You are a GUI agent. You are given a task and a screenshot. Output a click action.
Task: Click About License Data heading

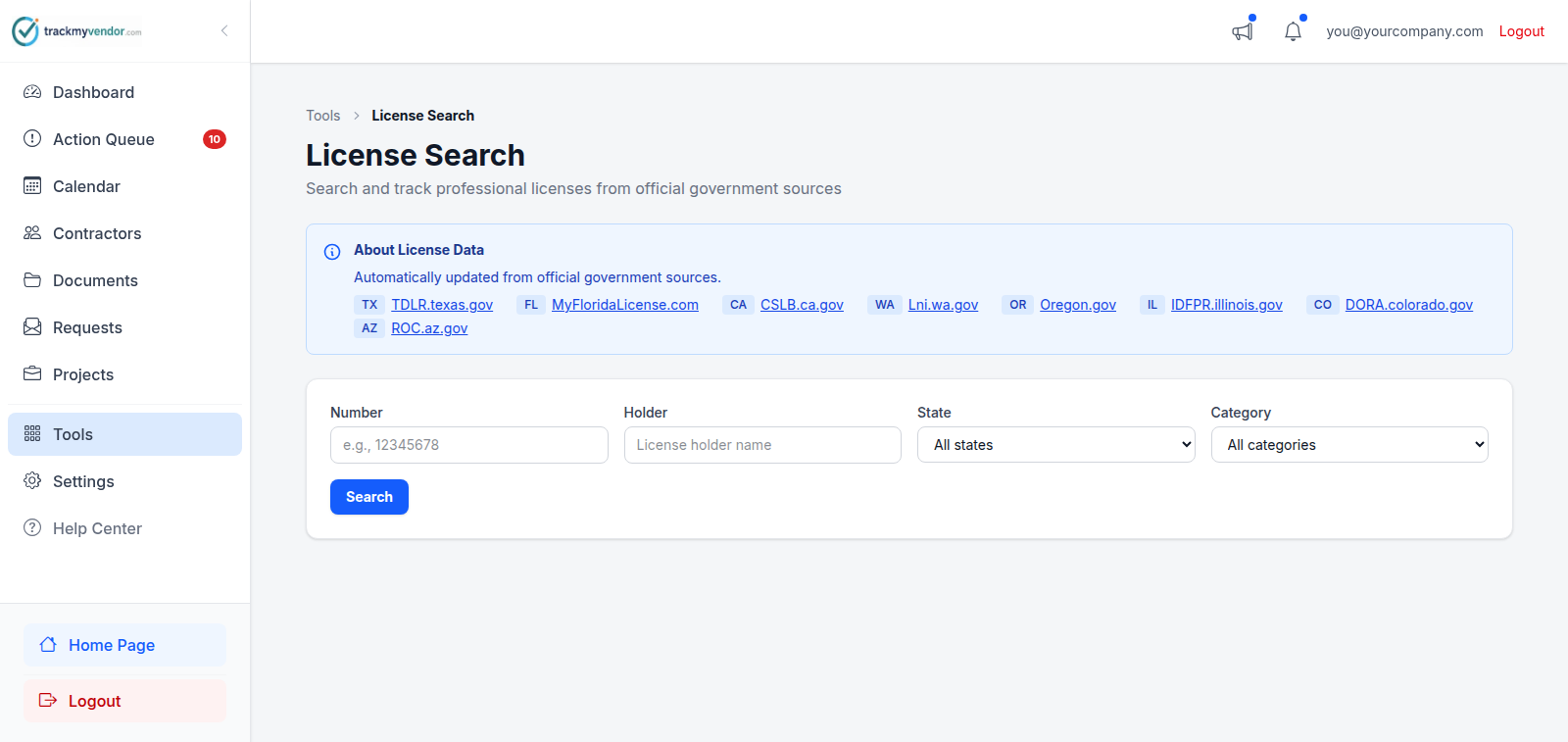pyautogui.click(x=419, y=250)
